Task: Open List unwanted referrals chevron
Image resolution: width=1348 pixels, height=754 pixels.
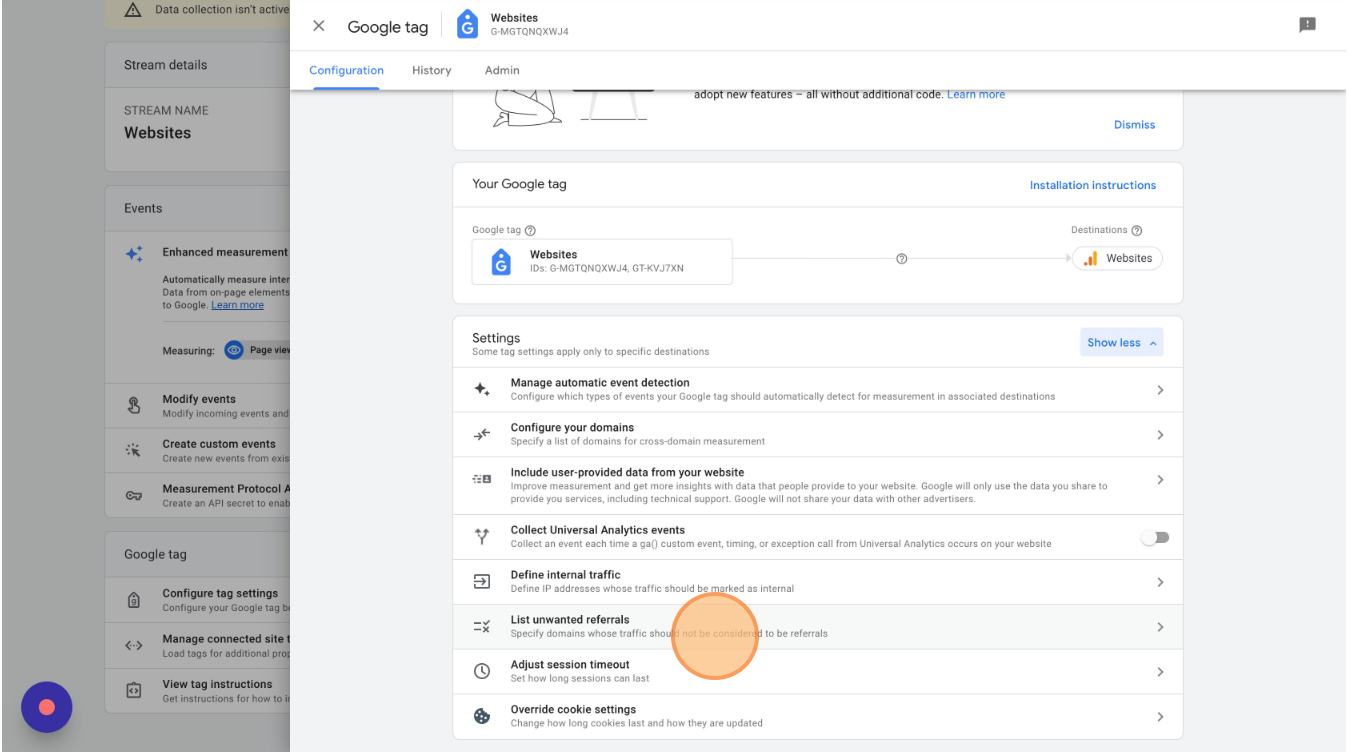Action: [x=1160, y=627]
